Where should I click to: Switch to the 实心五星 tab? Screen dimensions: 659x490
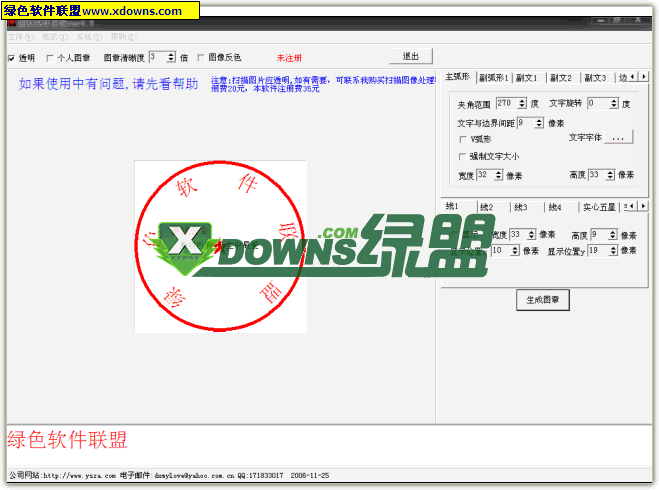599,207
